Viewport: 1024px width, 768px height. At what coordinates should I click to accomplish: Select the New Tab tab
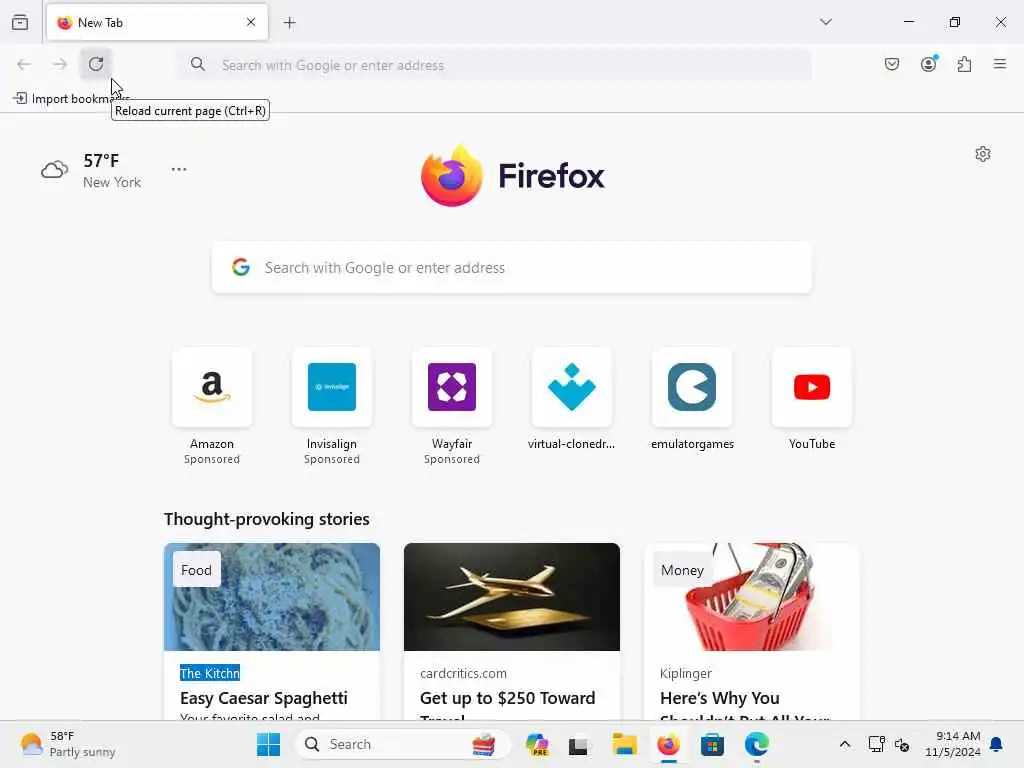click(x=157, y=22)
